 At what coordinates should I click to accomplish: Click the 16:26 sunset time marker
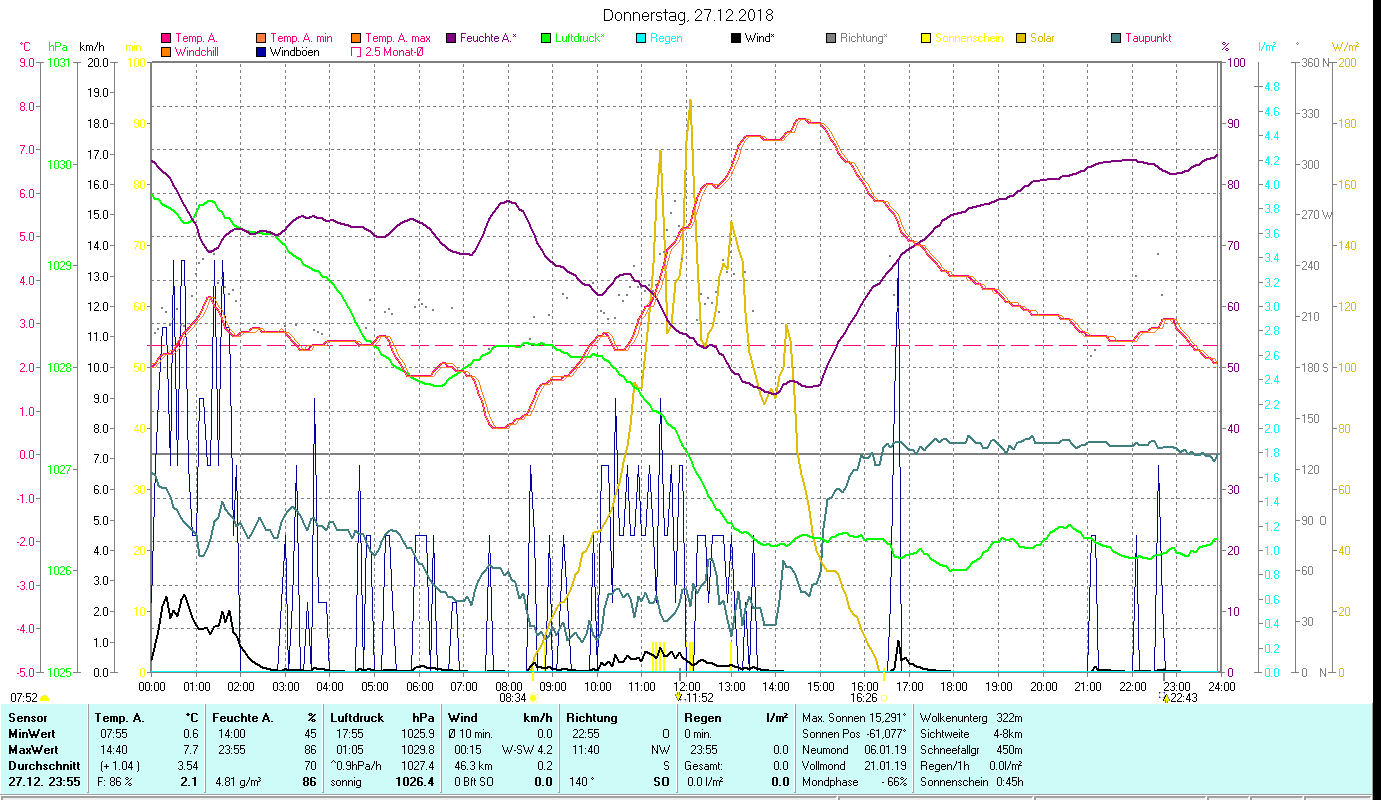coord(864,698)
